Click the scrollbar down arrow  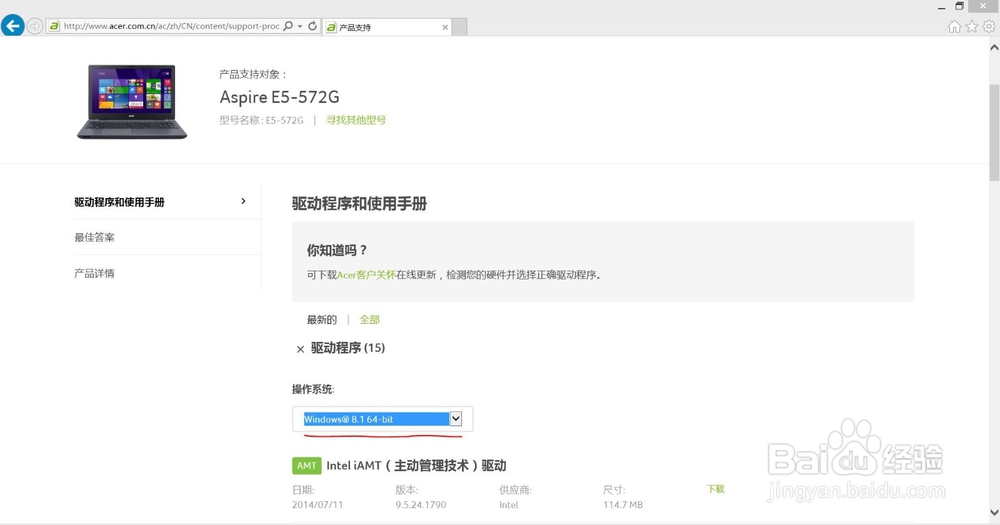pos(994,512)
